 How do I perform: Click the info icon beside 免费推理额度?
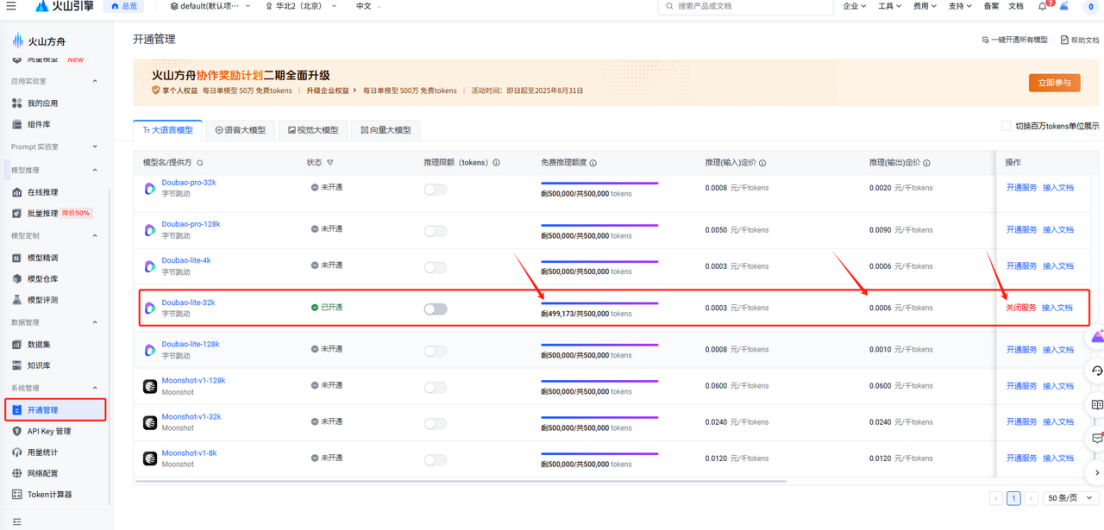click(593, 162)
